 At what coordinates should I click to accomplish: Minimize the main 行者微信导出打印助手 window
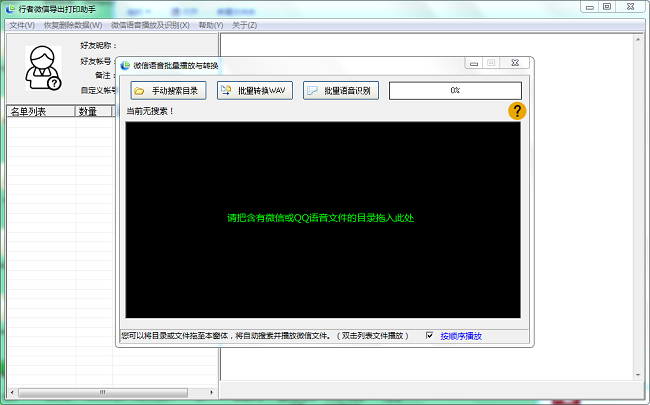click(590, 7)
